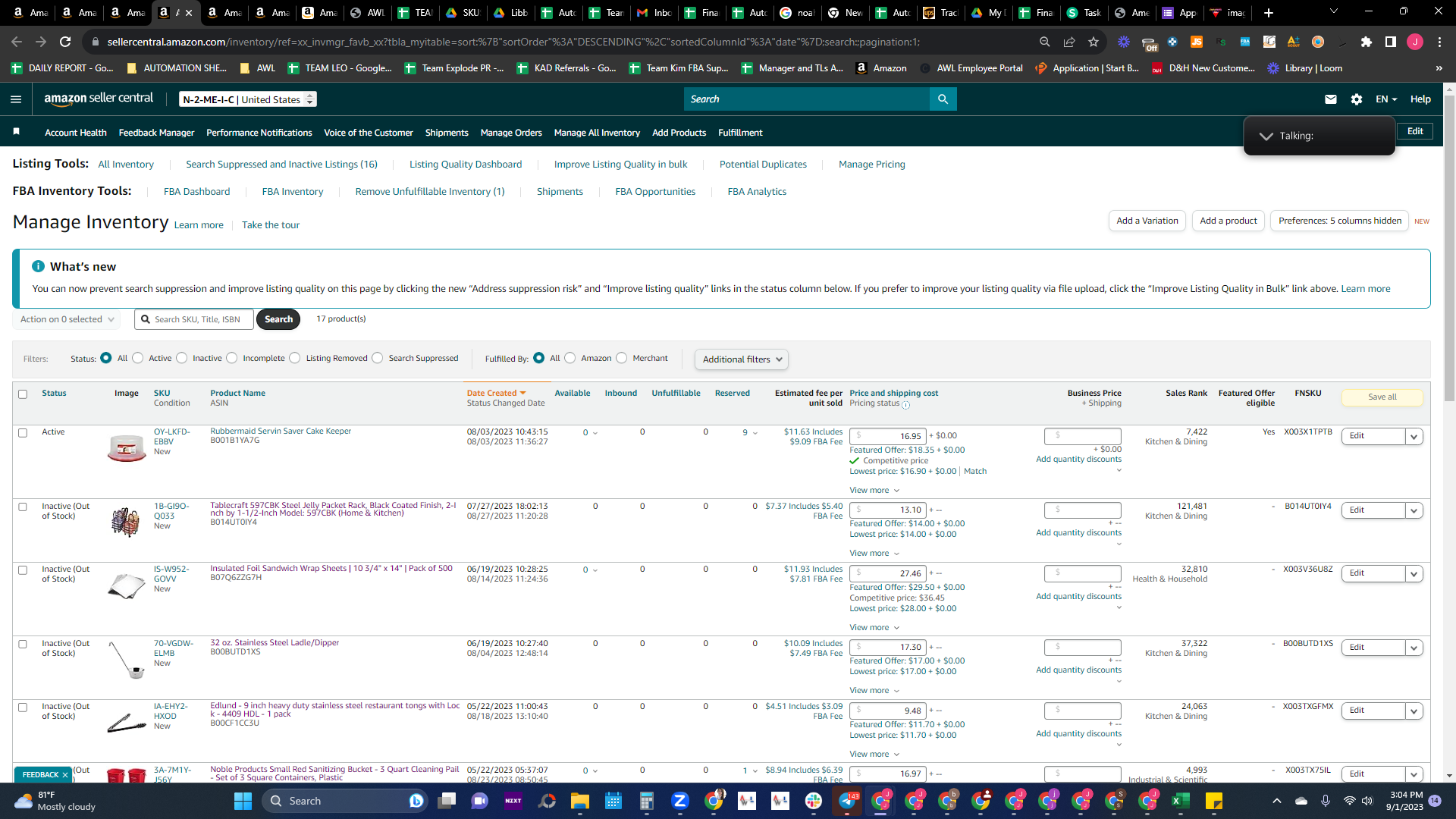Open the Action on 0 selected dropdown
This screenshot has height=819, width=1456.
click(67, 319)
